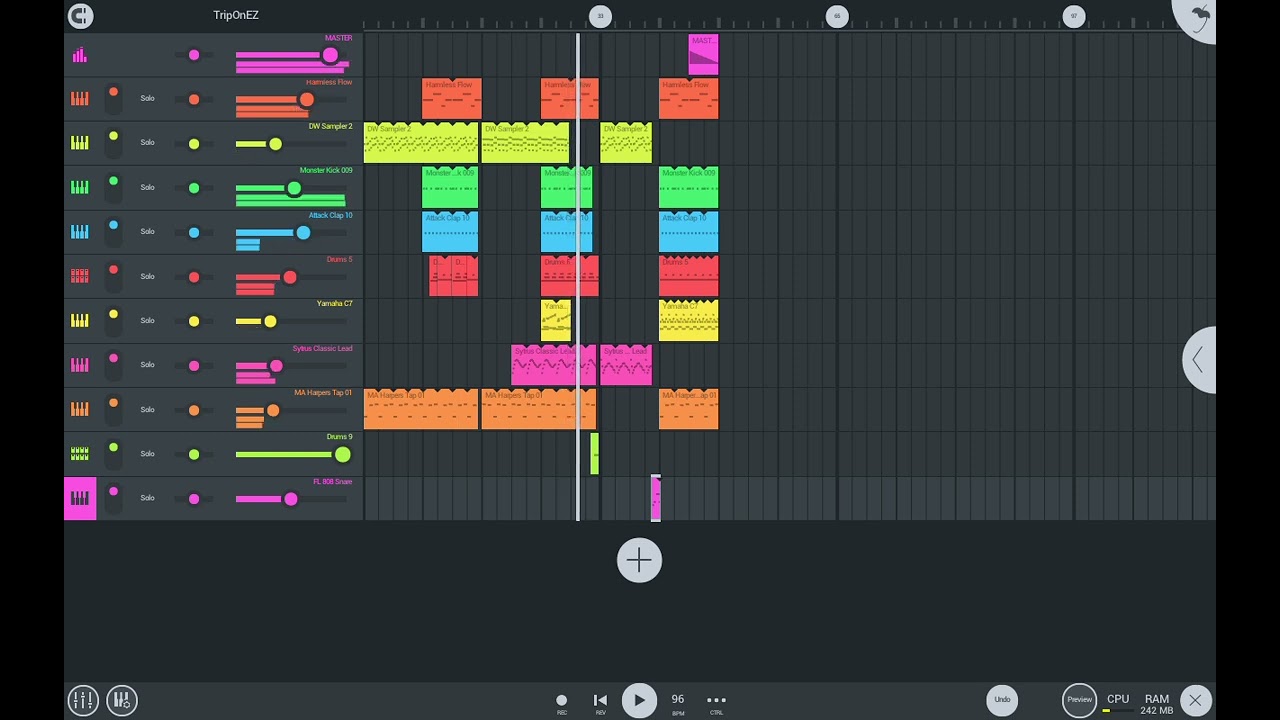Open the mixer sliders icon at bottom-left

(83, 700)
